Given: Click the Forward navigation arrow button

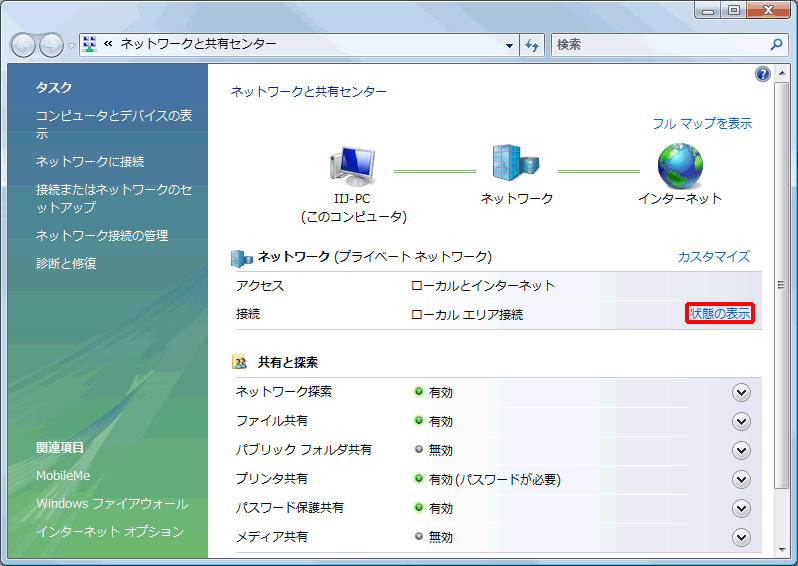Looking at the screenshot, I should [x=51, y=45].
